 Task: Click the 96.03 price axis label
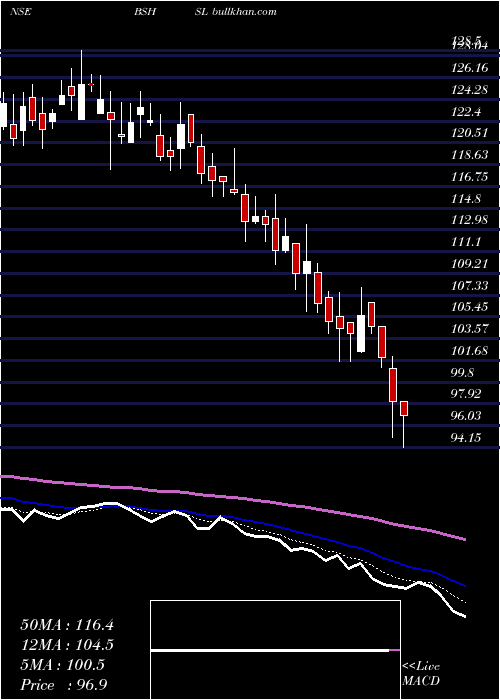pyautogui.click(x=467, y=416)
